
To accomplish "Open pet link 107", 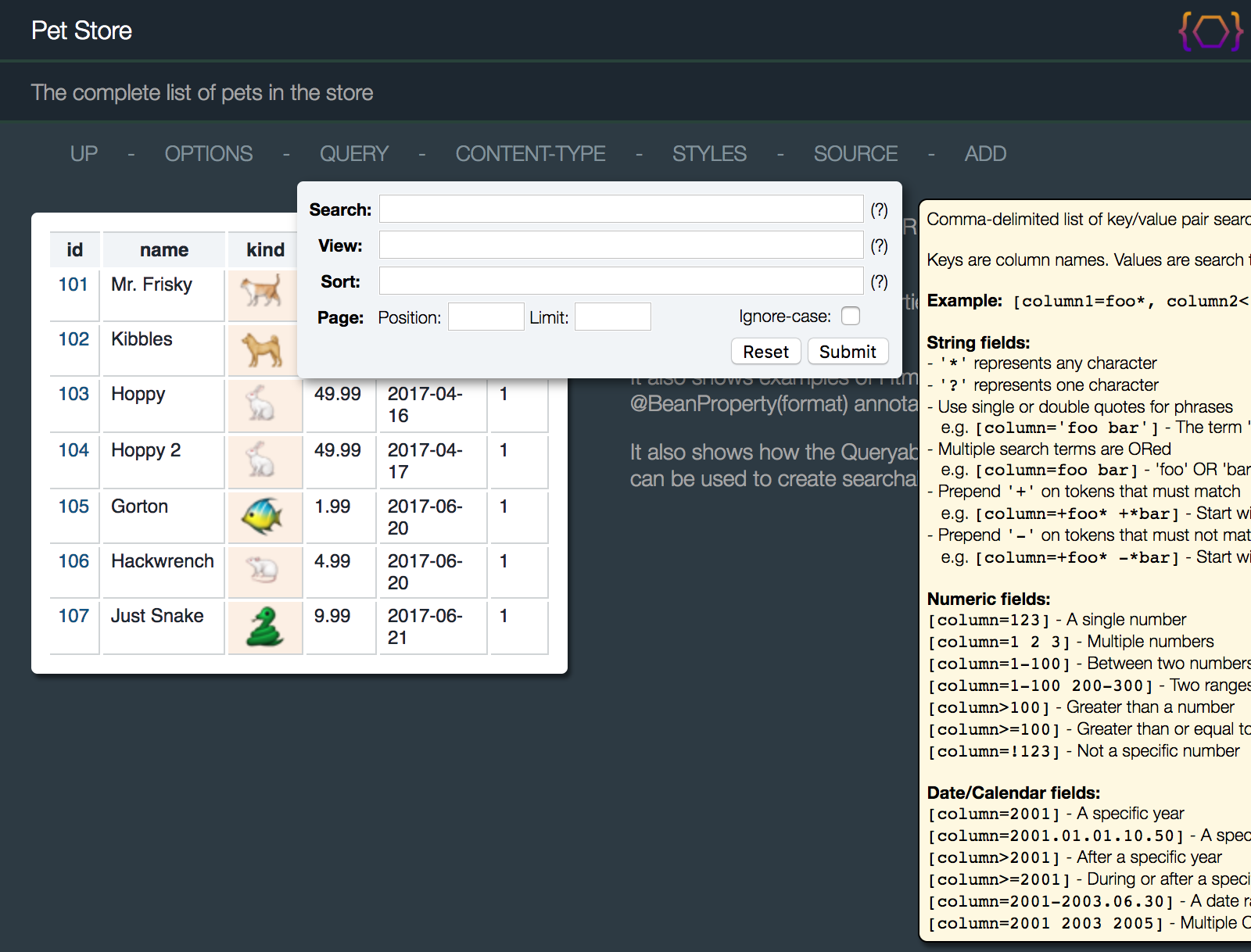I will 73,616.
